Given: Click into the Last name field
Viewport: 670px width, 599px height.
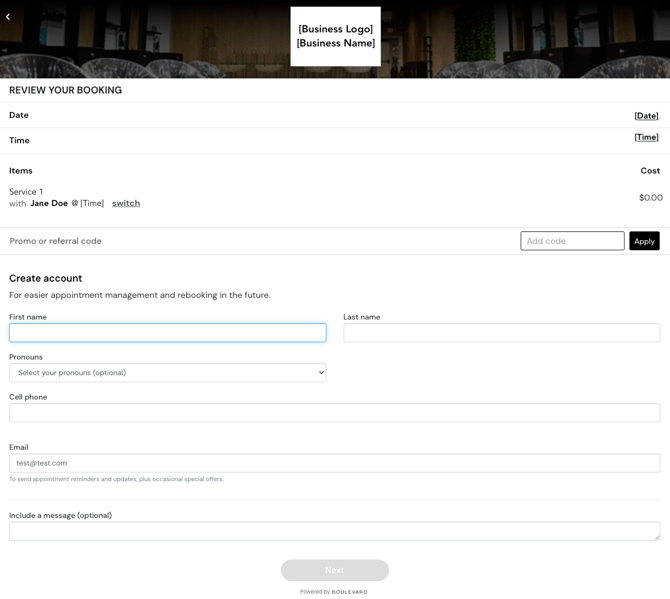Looking at the screenshot, I should [x=502, y=333].
